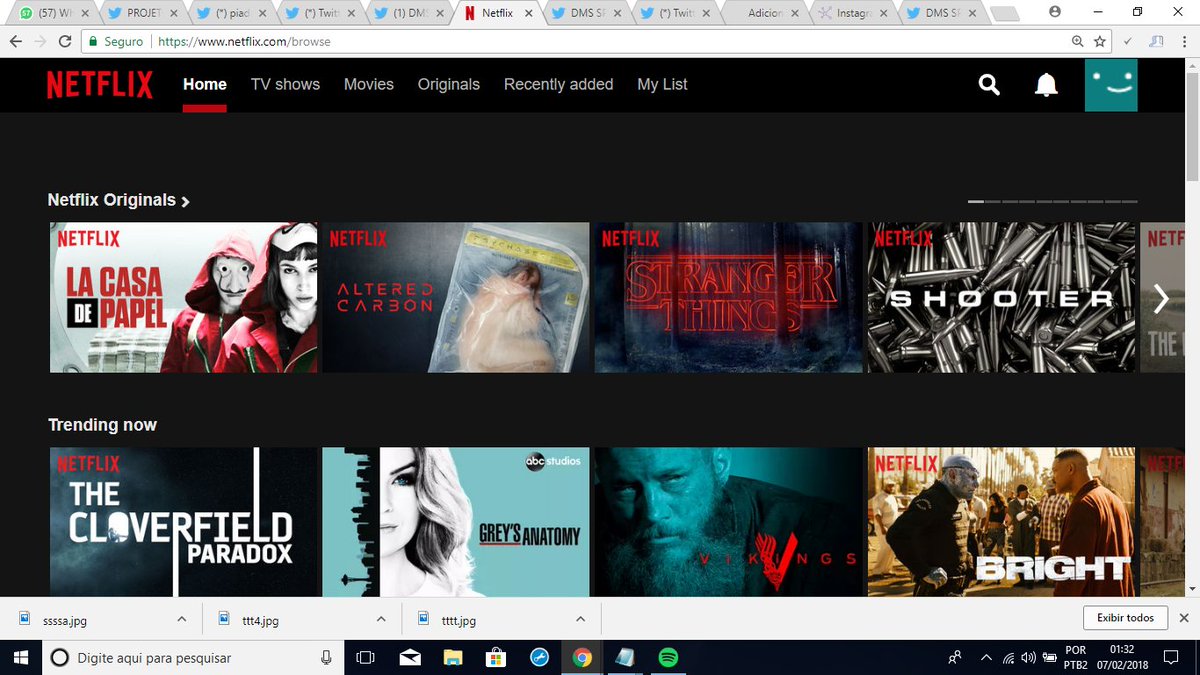Open the Windows Start menu
Viewport: 1200px width, 675px height.
pyautogui.click(x=21, y=657)
